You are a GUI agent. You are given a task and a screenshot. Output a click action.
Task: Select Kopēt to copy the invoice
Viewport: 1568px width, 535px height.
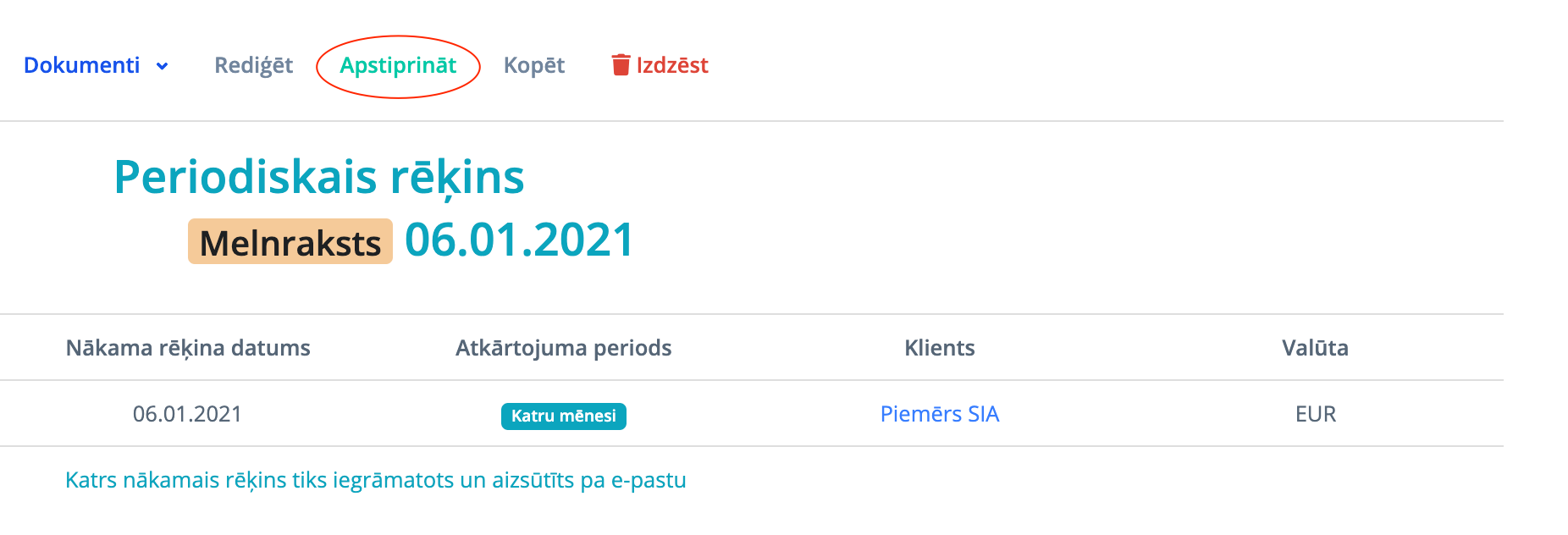(533, 65)
